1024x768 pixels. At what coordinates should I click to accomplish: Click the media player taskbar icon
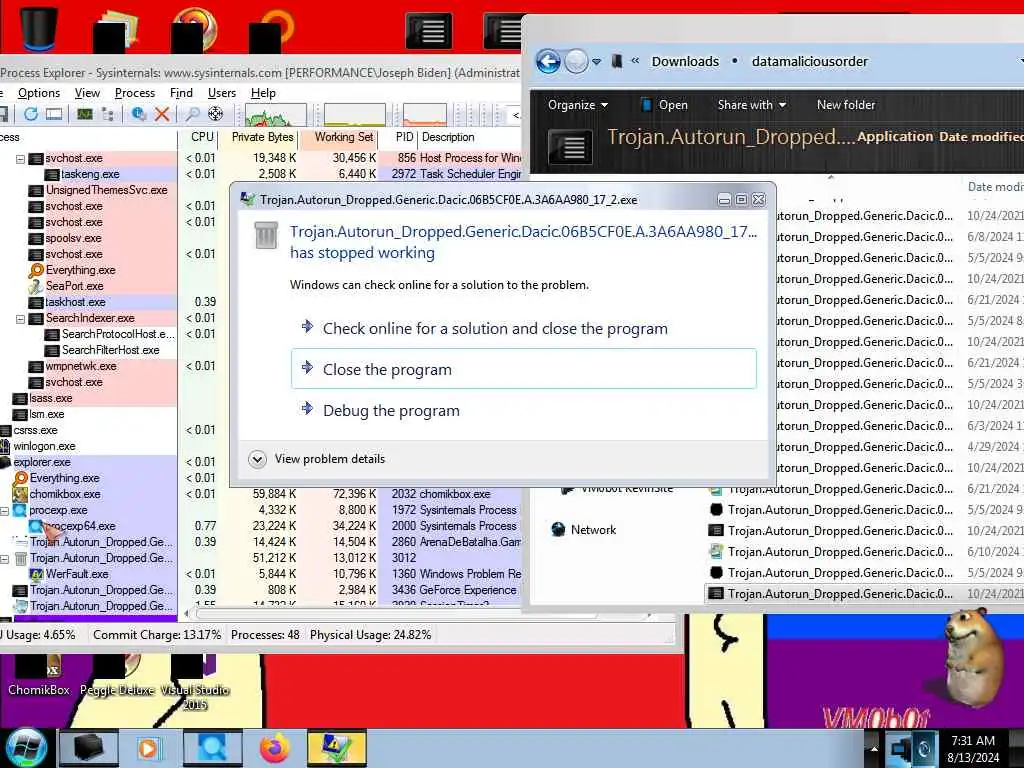pyautogui.click(x=148, y=748)
